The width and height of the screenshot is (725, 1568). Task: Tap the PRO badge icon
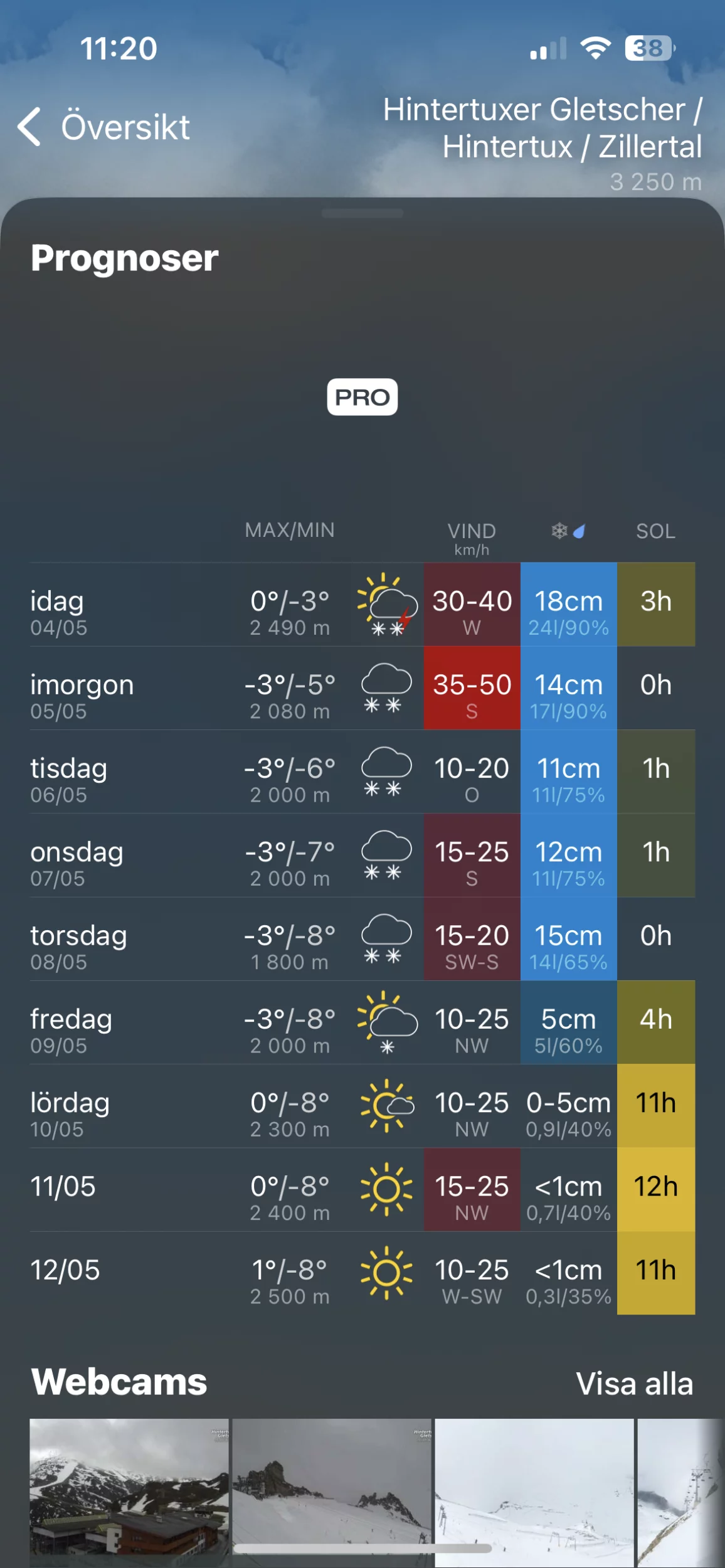point(362,397)
